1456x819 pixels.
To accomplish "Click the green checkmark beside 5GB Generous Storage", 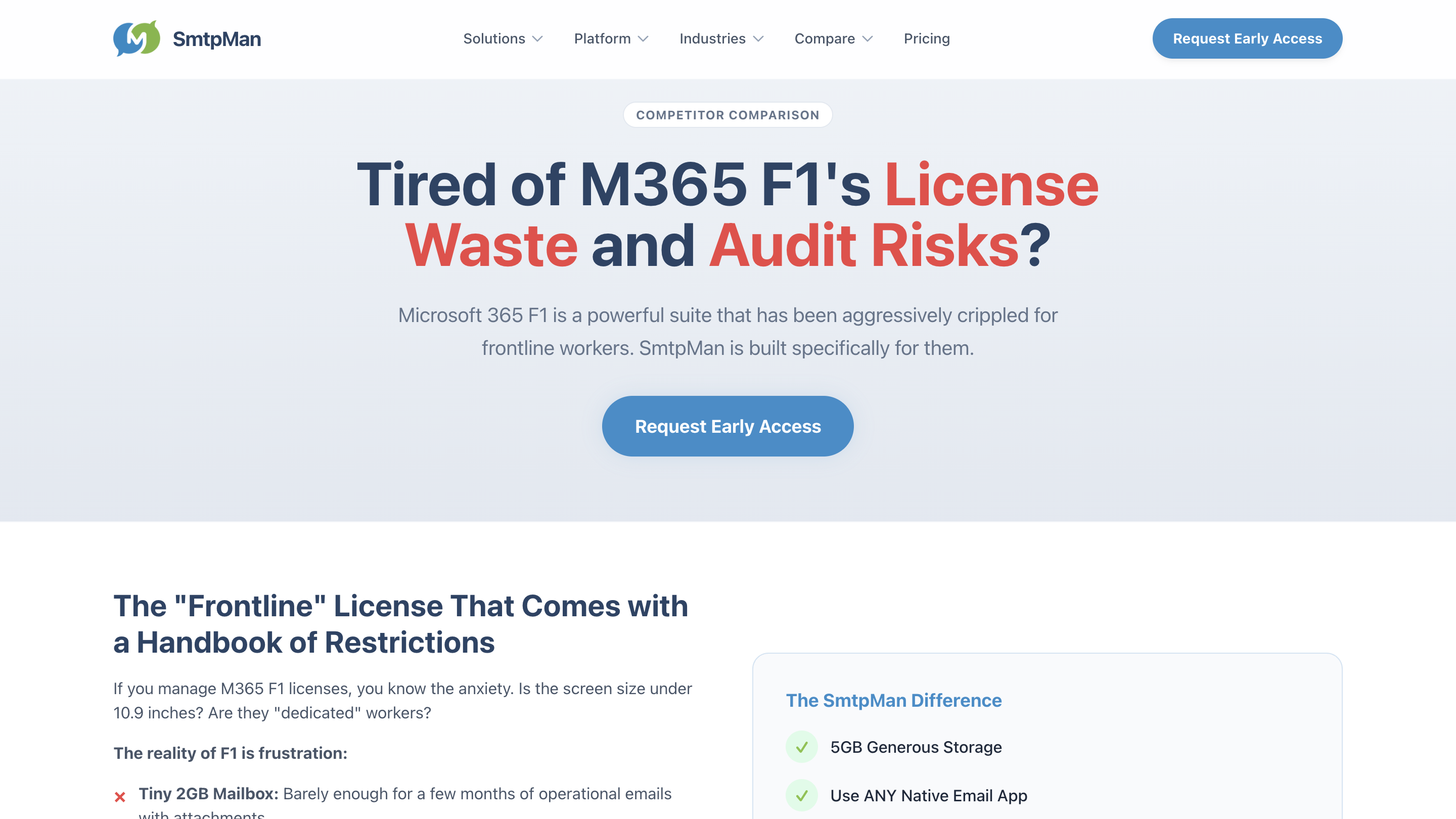I will (801, 747).
